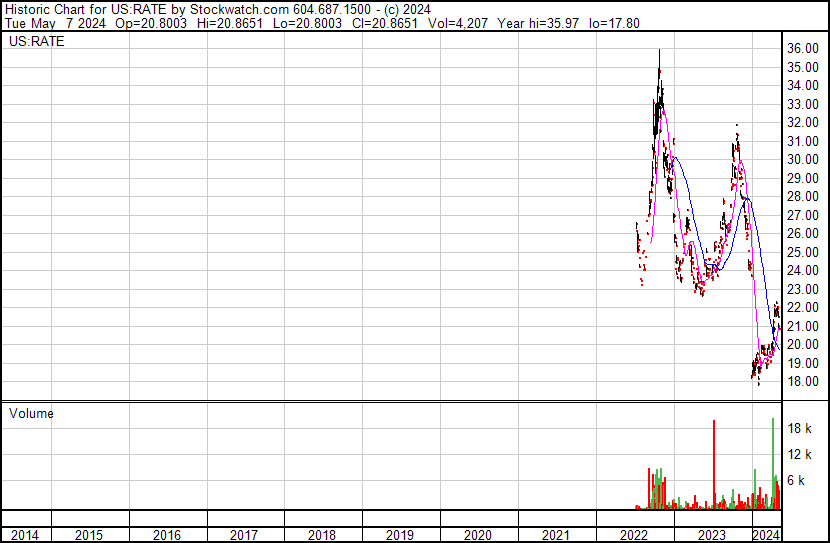Viewport: 830px width, 543px height.
Task: Click the 28.00 price axis value
Action: point(803,196)
